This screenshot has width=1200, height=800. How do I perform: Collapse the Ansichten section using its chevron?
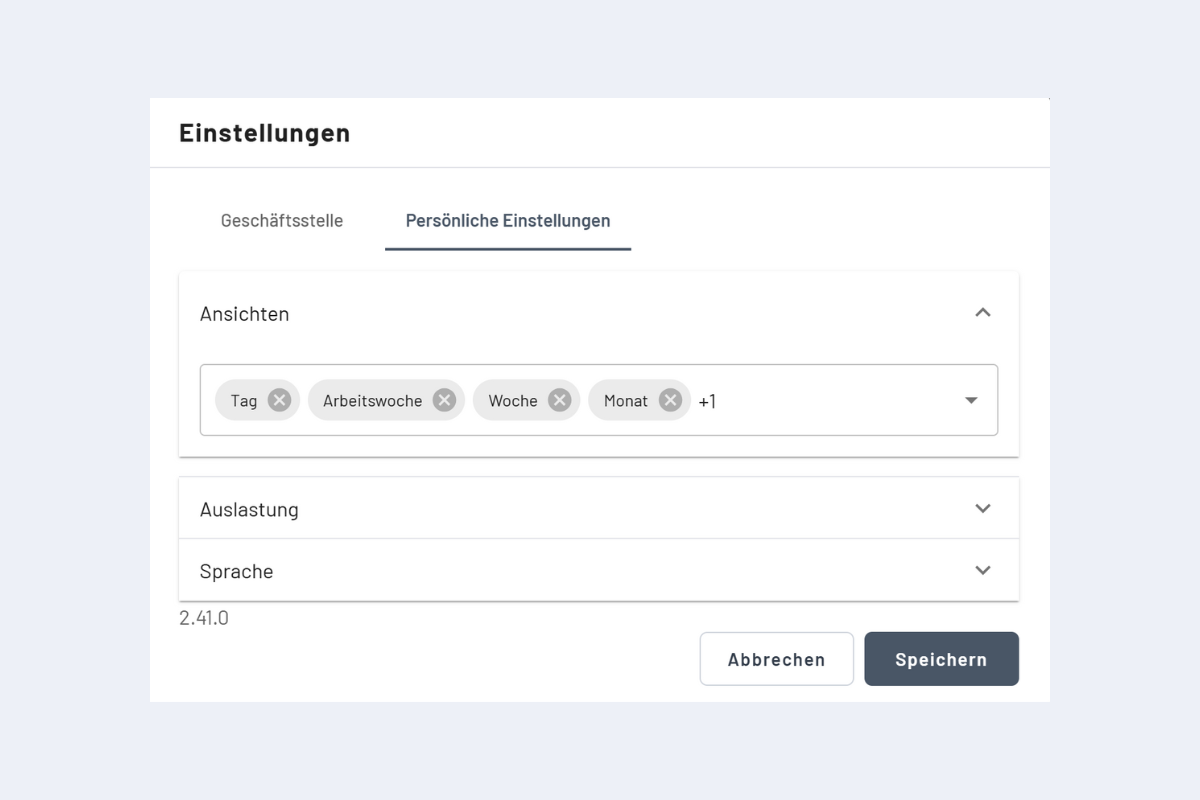click(x=982, y=313)
